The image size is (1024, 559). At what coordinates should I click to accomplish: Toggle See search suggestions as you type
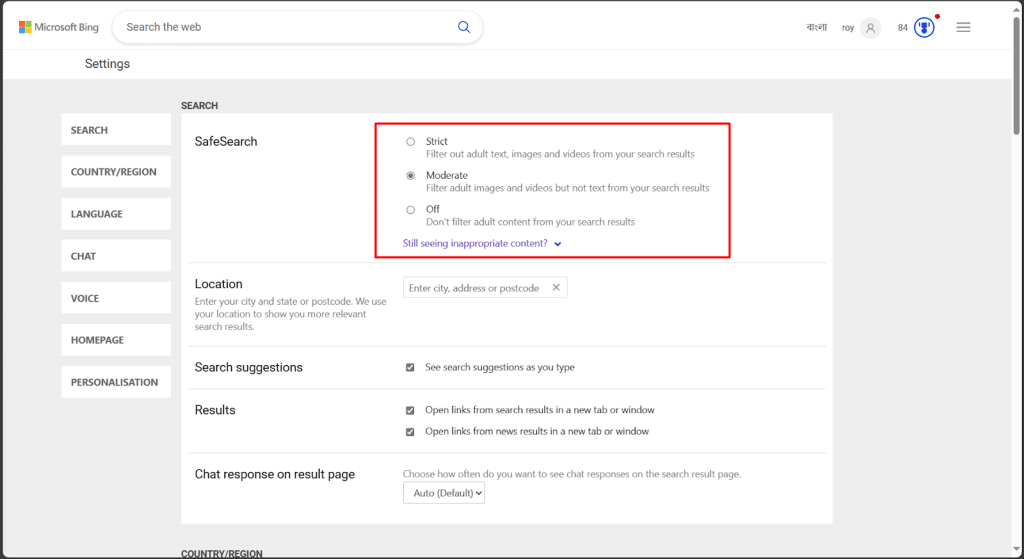pos(410,368)
